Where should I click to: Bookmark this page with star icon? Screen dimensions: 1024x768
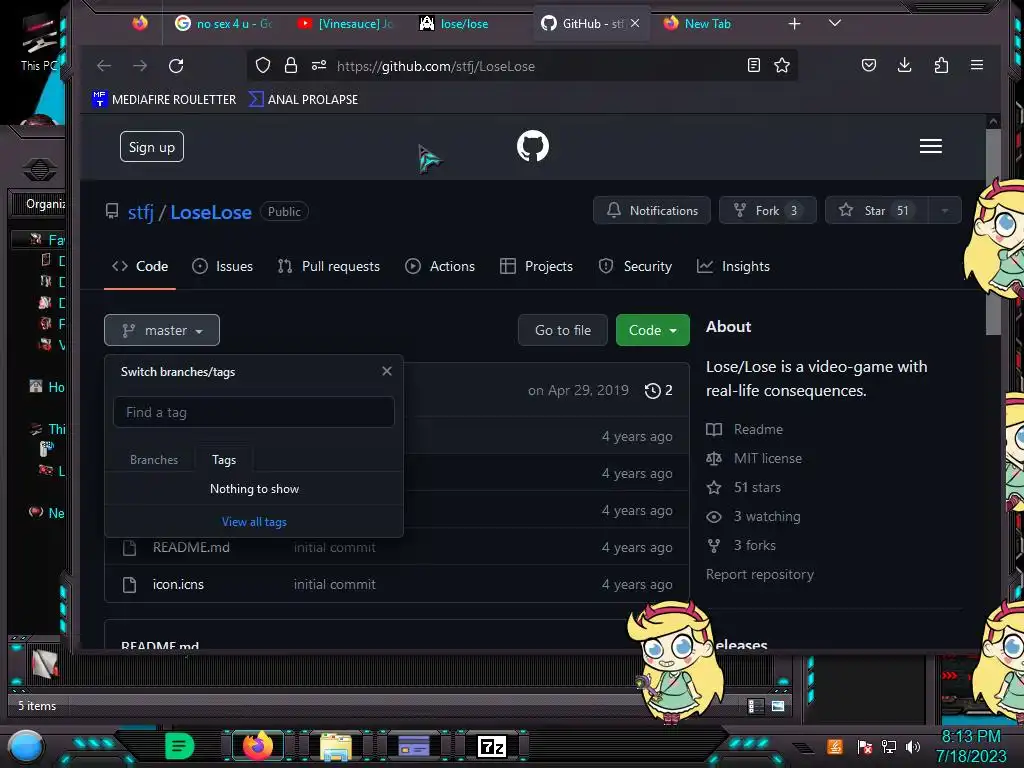(782, 65)
